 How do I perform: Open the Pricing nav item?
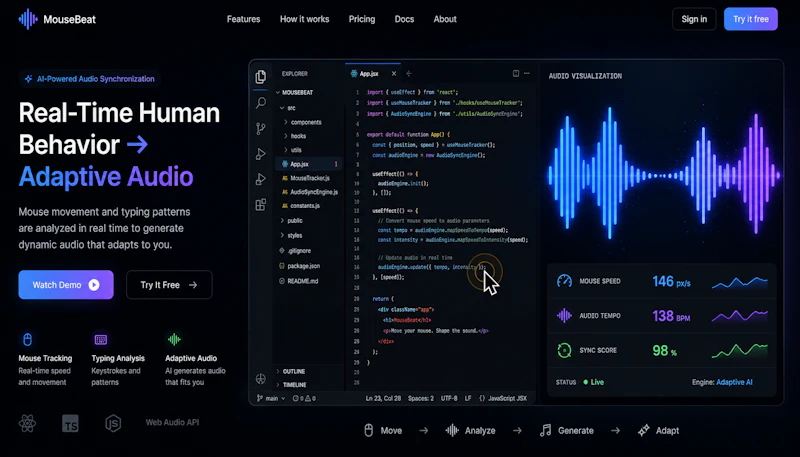pos(362,19)
